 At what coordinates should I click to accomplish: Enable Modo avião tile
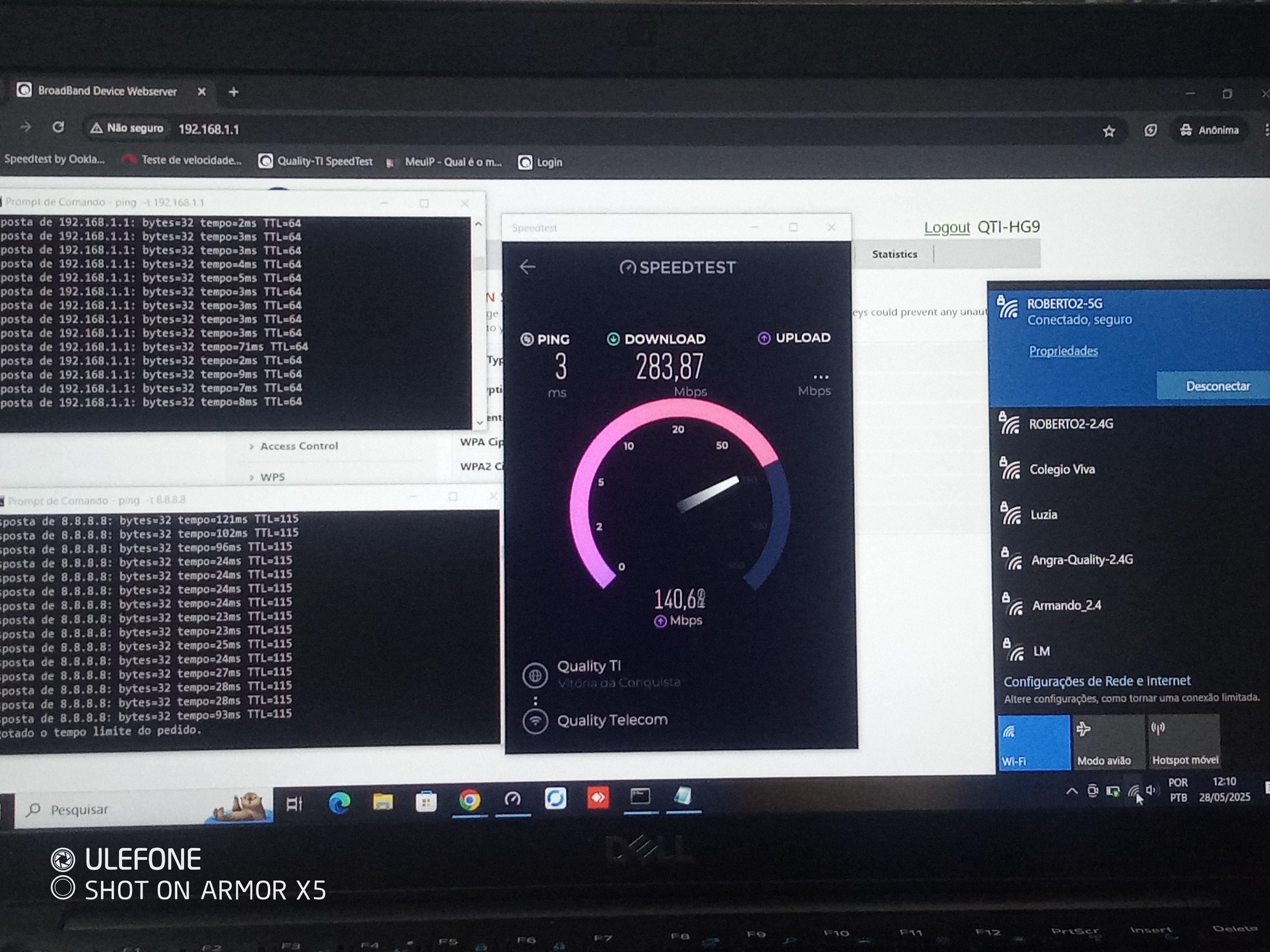click(1107, 741)
